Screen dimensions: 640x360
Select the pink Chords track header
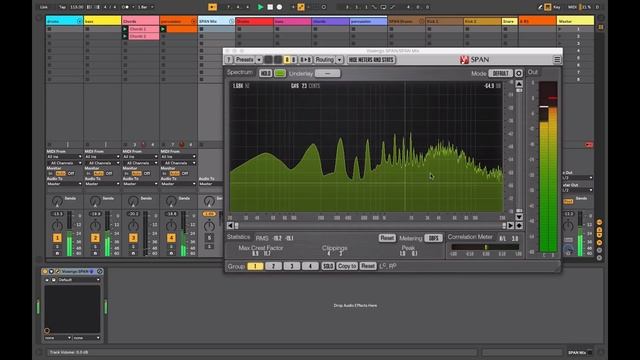click(140, 21)
